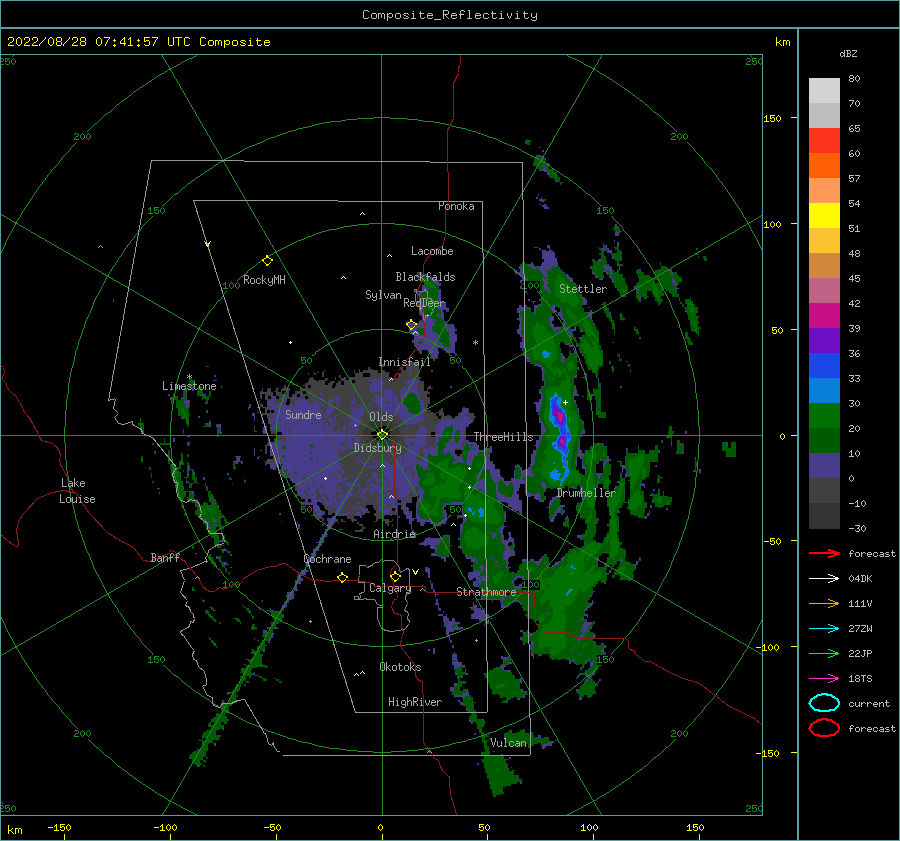Click the 'Stettler' city label

583,289
